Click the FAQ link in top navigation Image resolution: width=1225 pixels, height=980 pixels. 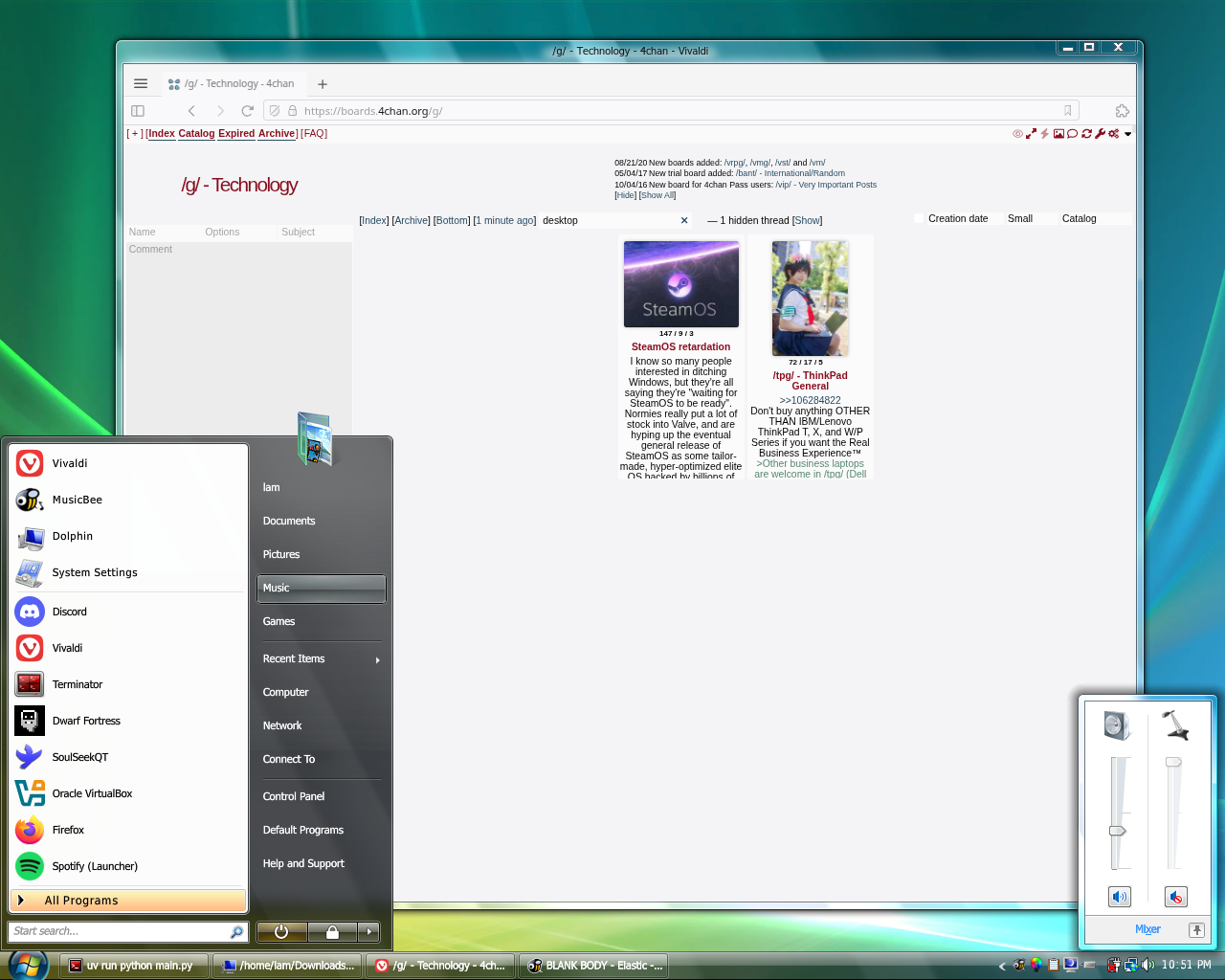coord(314,134)
